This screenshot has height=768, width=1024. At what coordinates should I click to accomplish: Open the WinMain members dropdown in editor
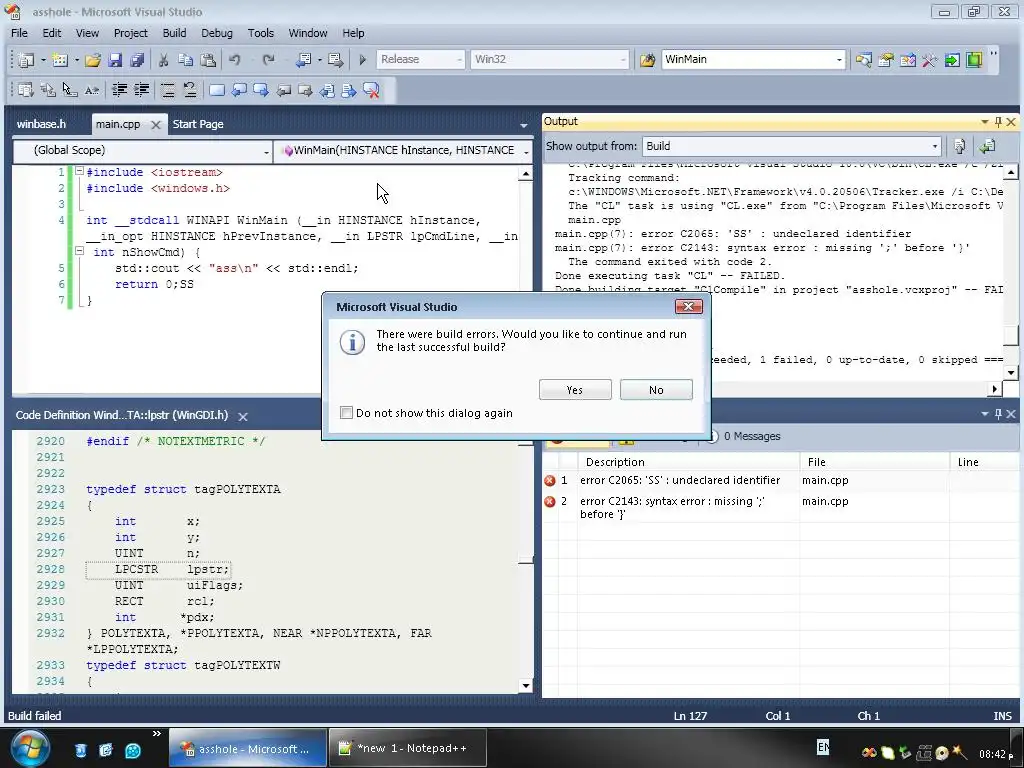click(x=526, y=151)
